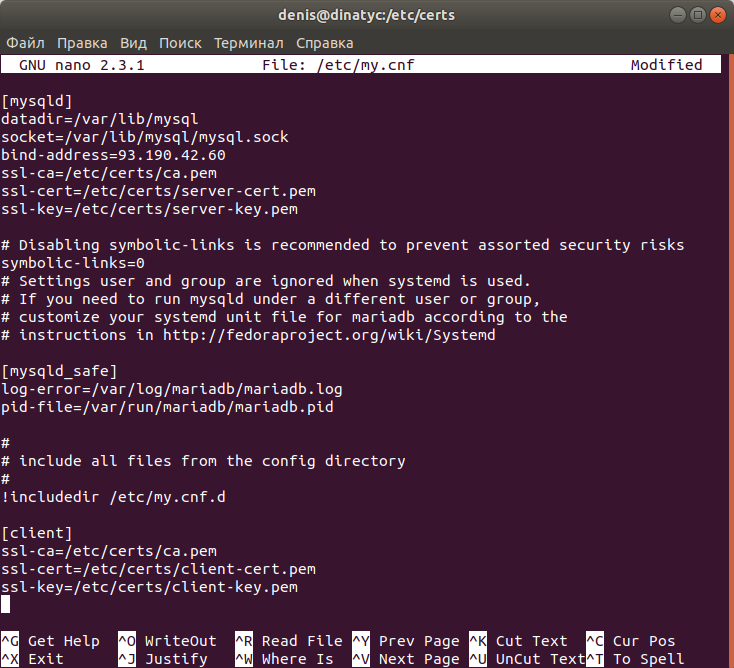Open the Правка menu
This screenshot has width=734, height=668.
tap(82, 43)
